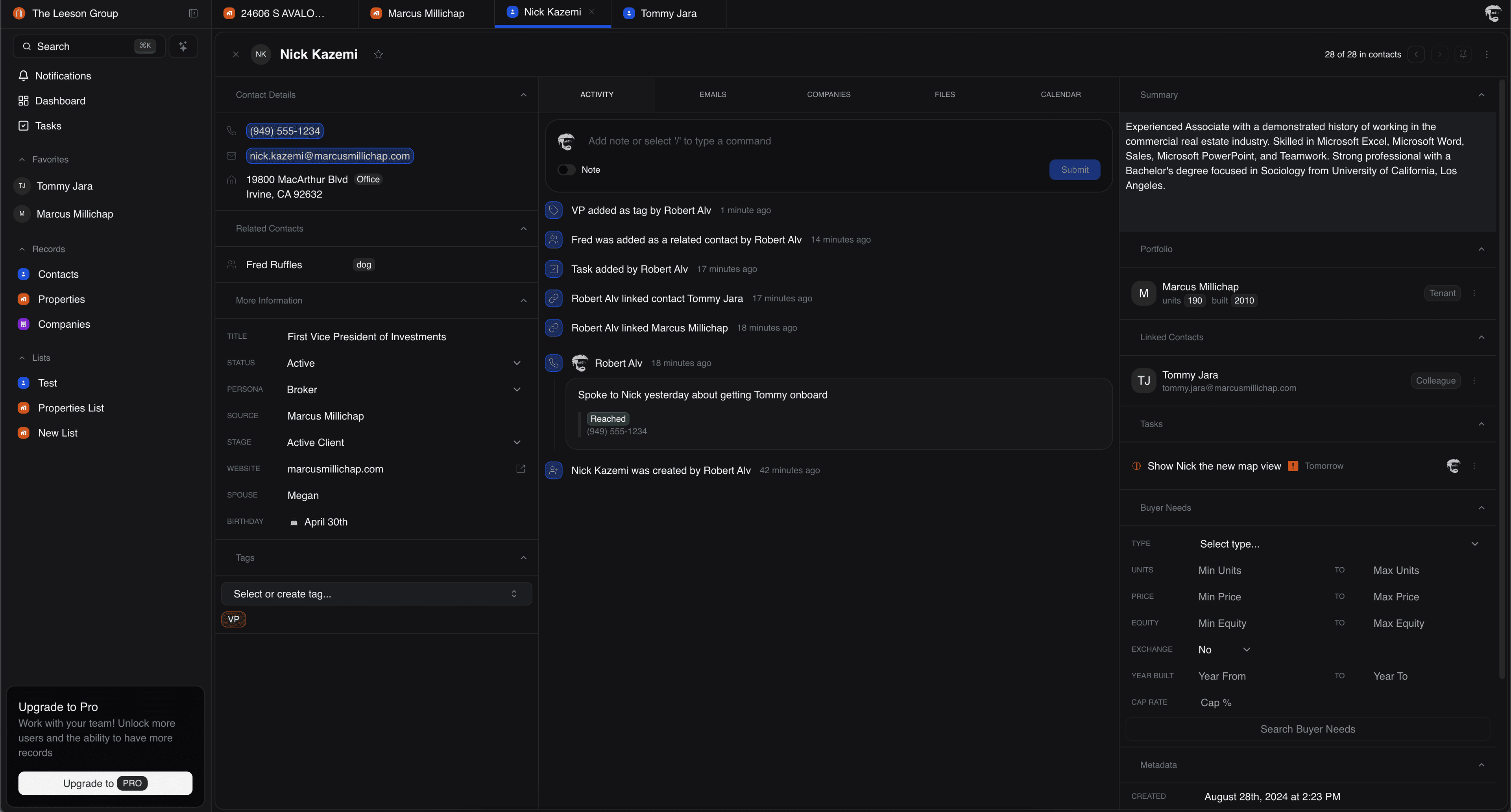The width and height of the screenshot is (1511, 812).
Task: Open the overflow menu at top right
Action: tap(1487, 54)
